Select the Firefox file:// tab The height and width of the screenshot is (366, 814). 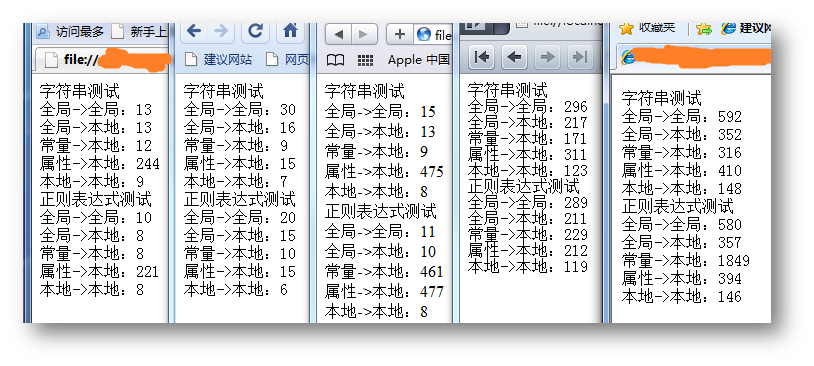point(101,60)
